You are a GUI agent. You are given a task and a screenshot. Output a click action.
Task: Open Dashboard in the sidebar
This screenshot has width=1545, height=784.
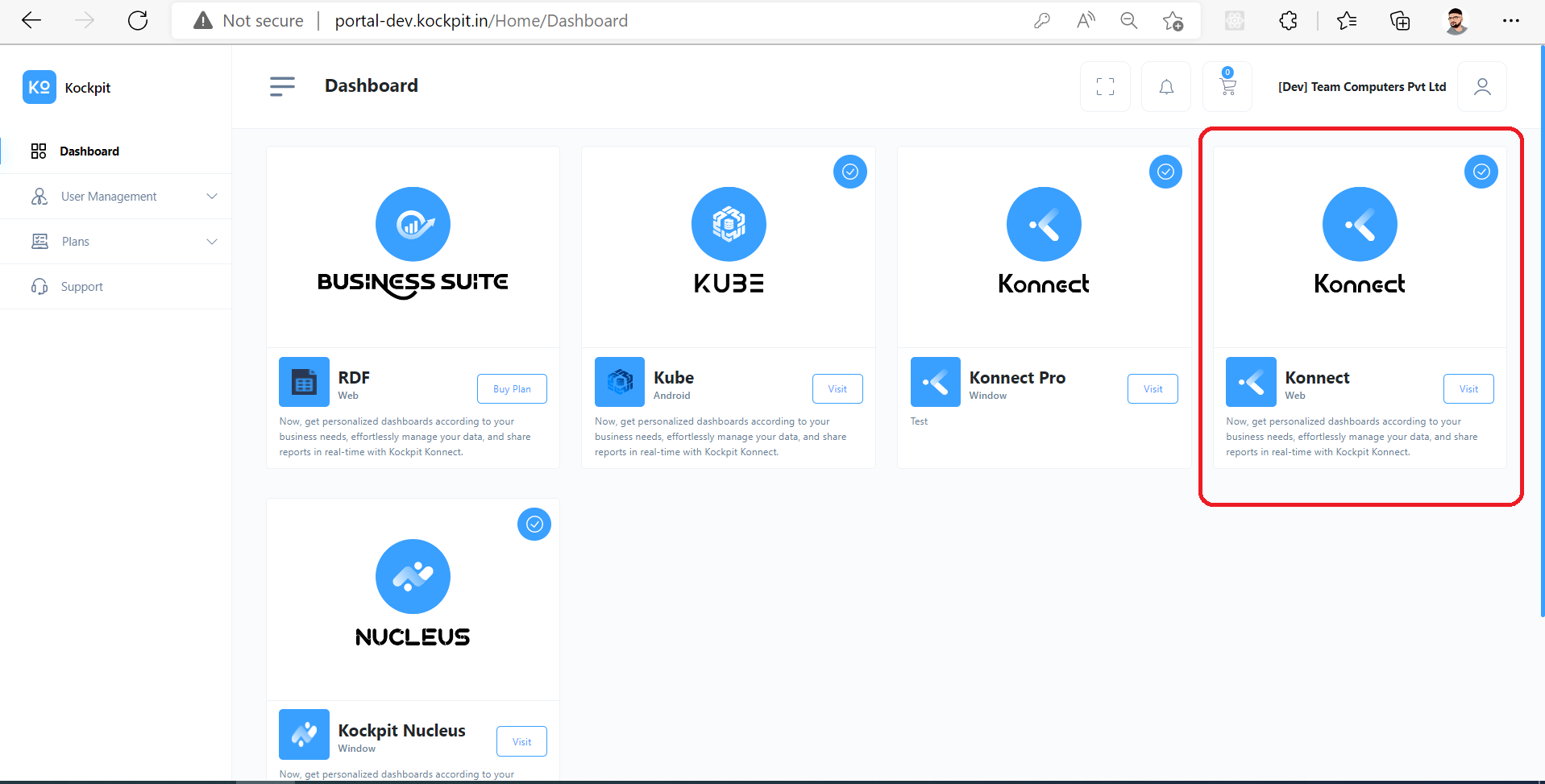coord(116,151)
